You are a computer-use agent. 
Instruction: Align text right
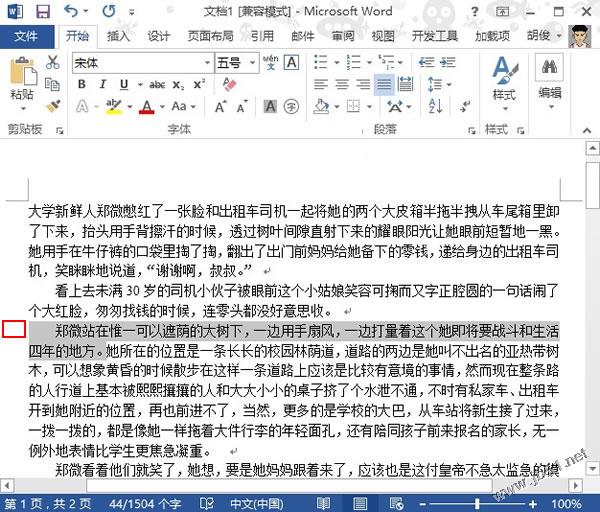(363, 84)
